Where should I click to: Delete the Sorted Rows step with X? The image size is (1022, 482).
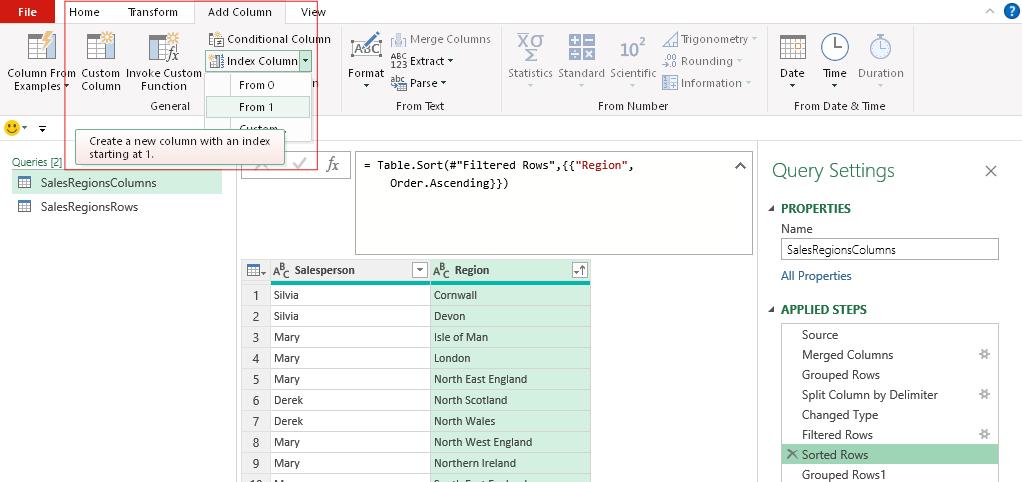792,455
